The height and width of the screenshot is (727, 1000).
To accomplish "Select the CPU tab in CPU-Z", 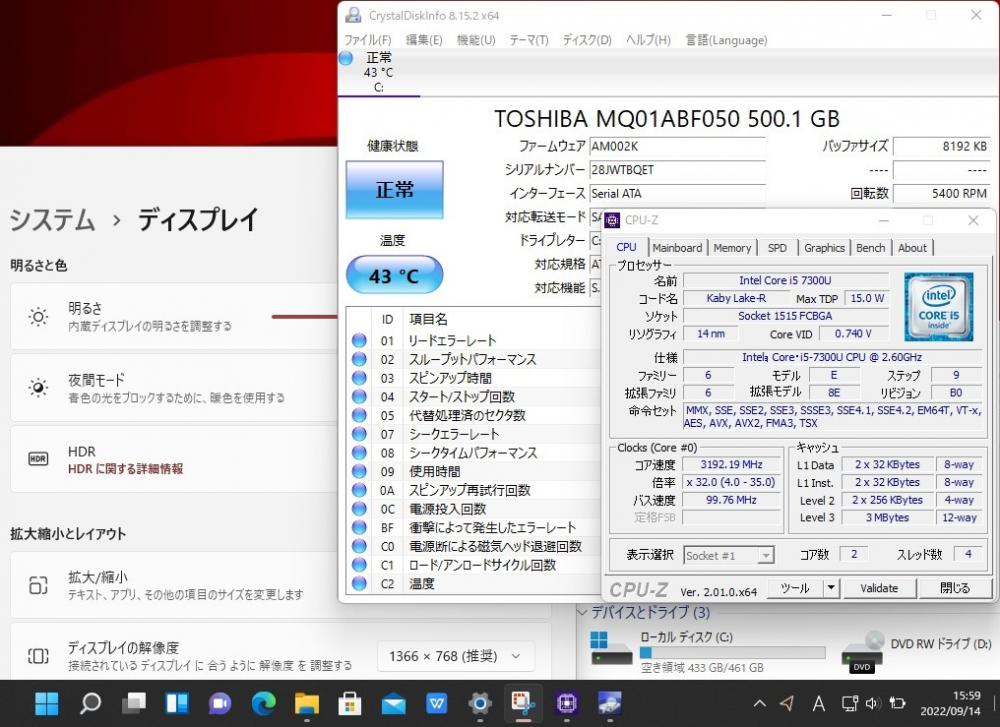I will pos(626,247).
